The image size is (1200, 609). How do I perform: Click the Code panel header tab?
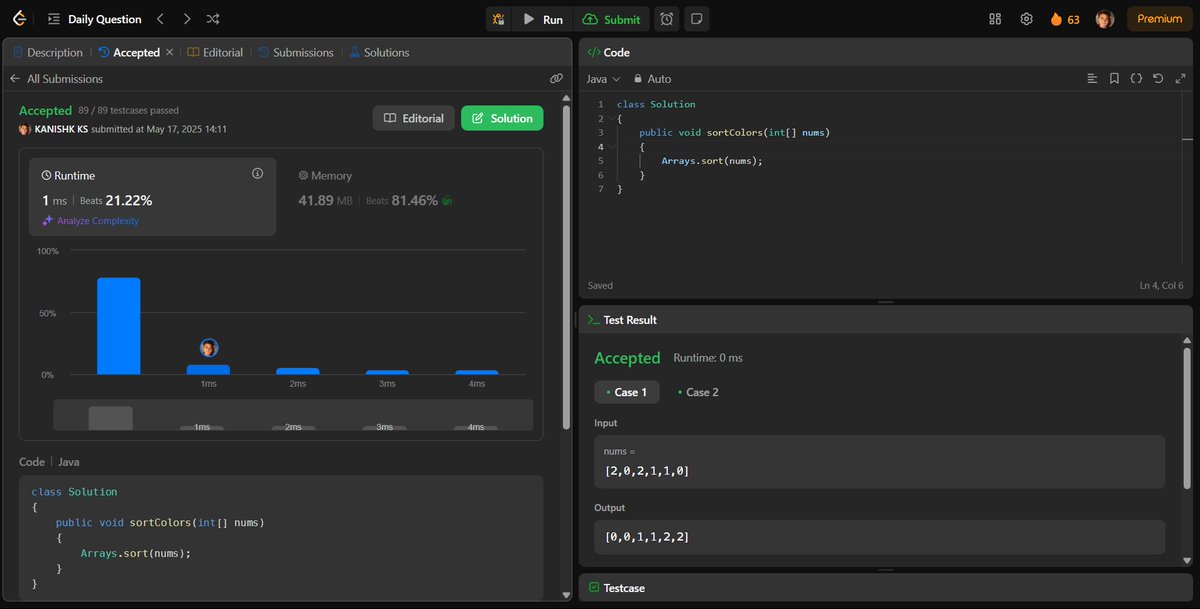click(608, 53)
